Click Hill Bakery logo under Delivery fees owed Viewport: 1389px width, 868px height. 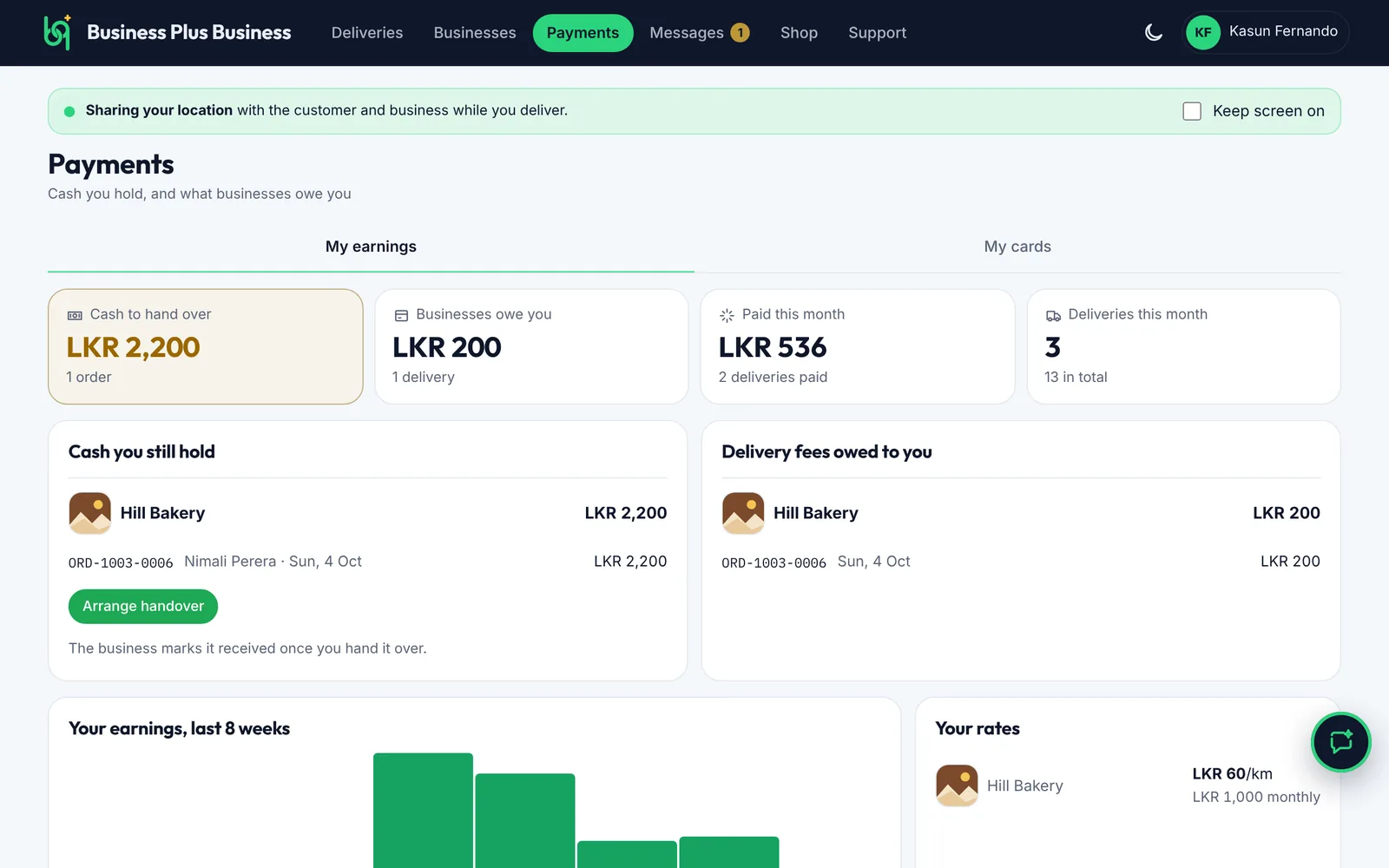[743, 513]
